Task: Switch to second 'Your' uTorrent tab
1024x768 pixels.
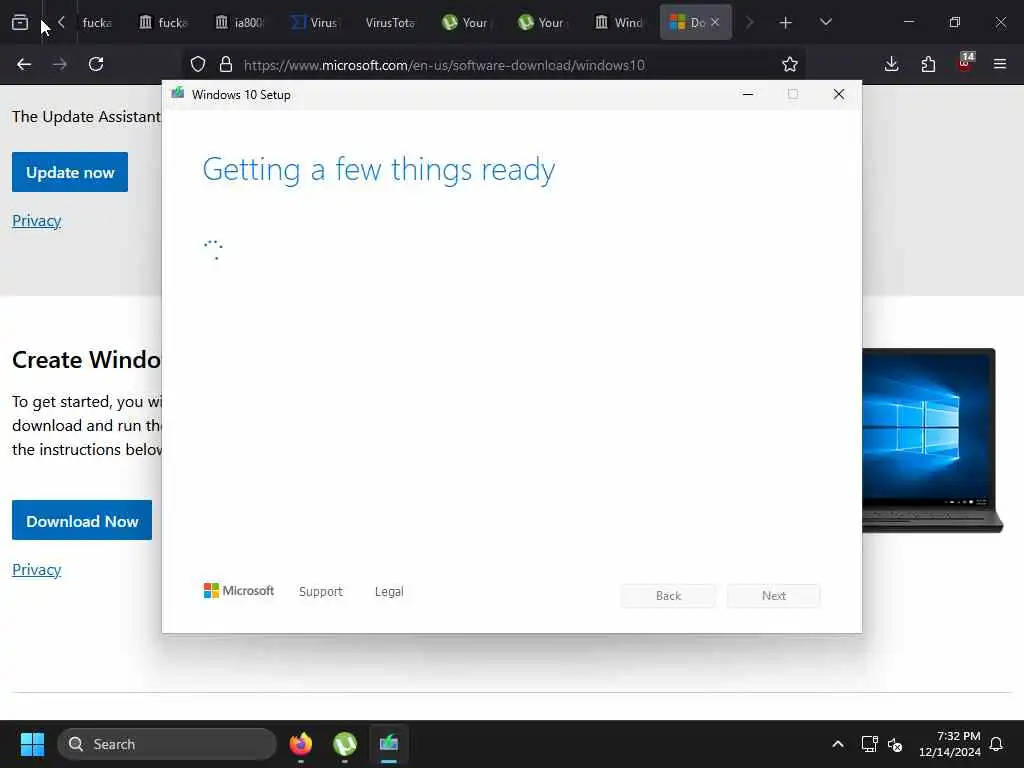Action: 542,23
